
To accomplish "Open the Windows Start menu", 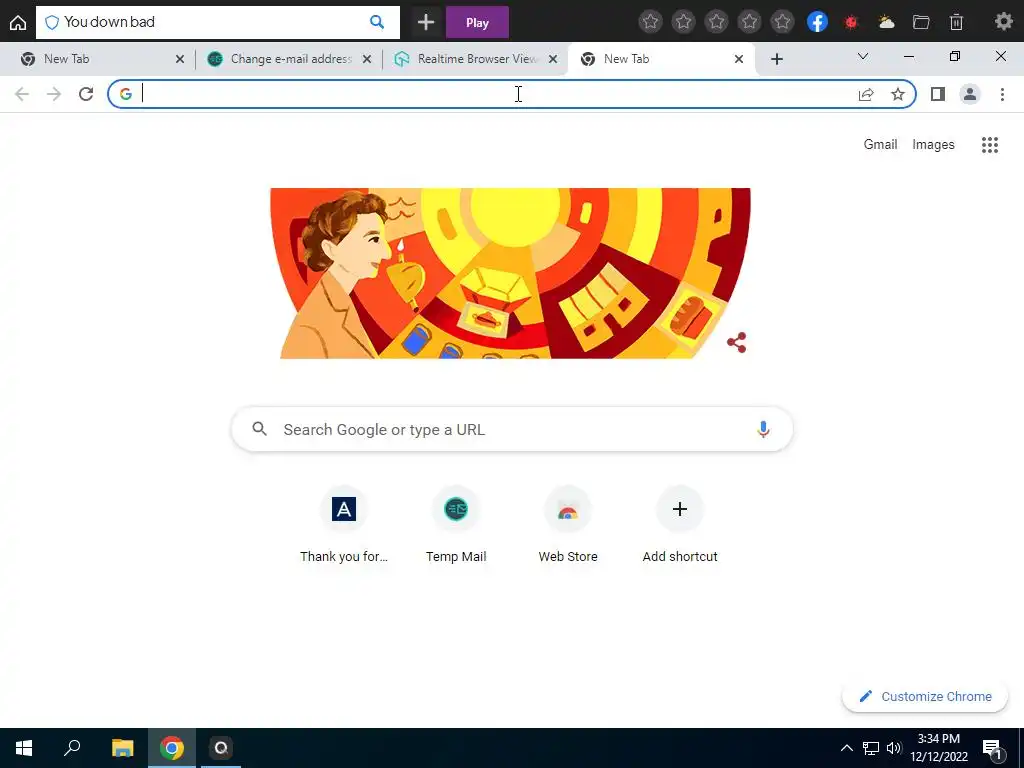I will [24, 748].
